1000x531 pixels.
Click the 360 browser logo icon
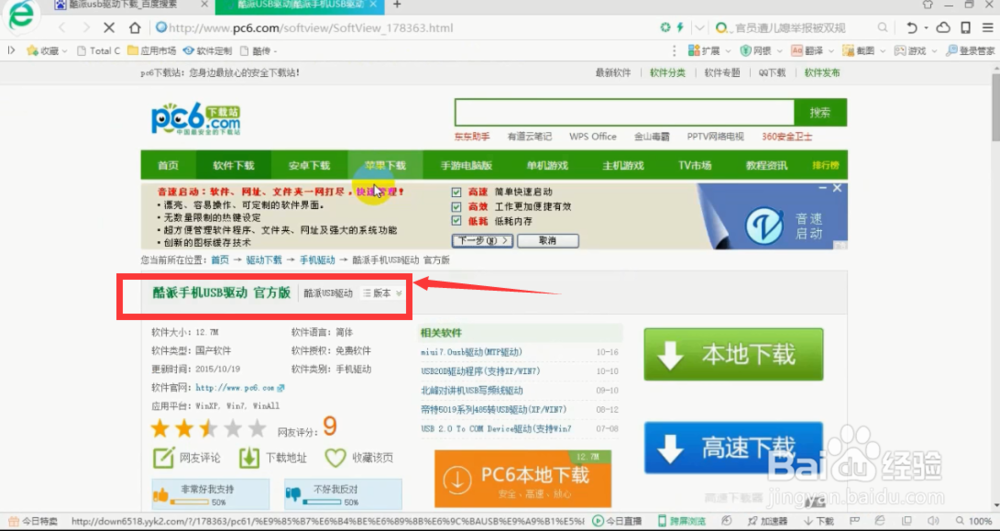[x=20, y=17]
